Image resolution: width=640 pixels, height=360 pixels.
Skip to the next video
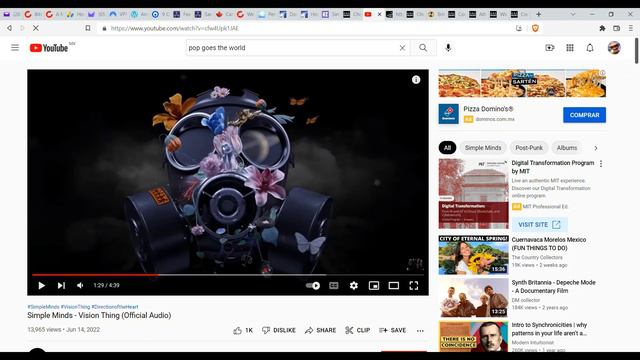pyautogui.click(x=61, y=285)
